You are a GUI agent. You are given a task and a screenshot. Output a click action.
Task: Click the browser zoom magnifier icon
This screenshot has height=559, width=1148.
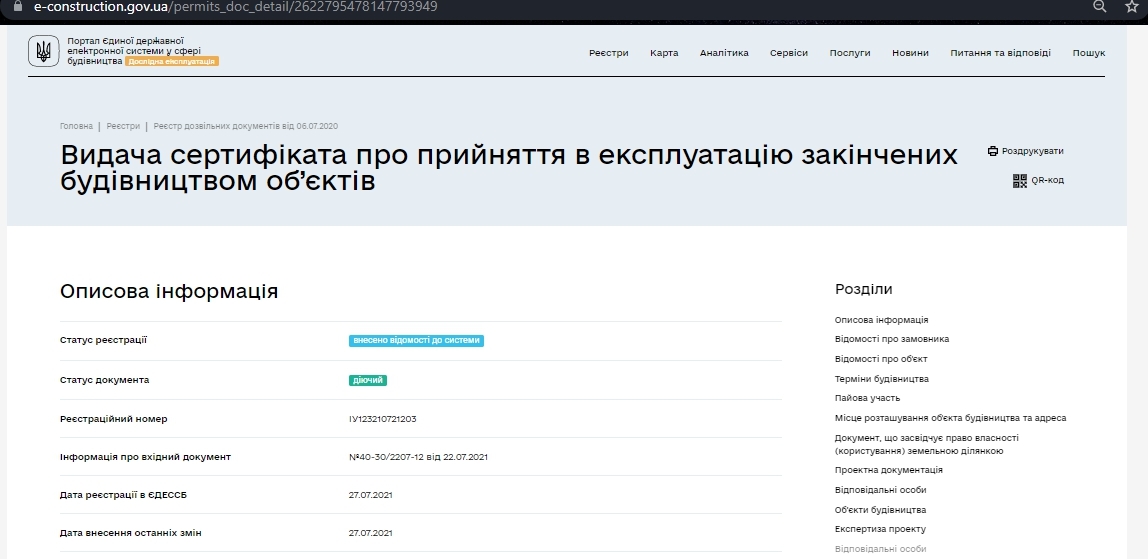[1100, 7]
